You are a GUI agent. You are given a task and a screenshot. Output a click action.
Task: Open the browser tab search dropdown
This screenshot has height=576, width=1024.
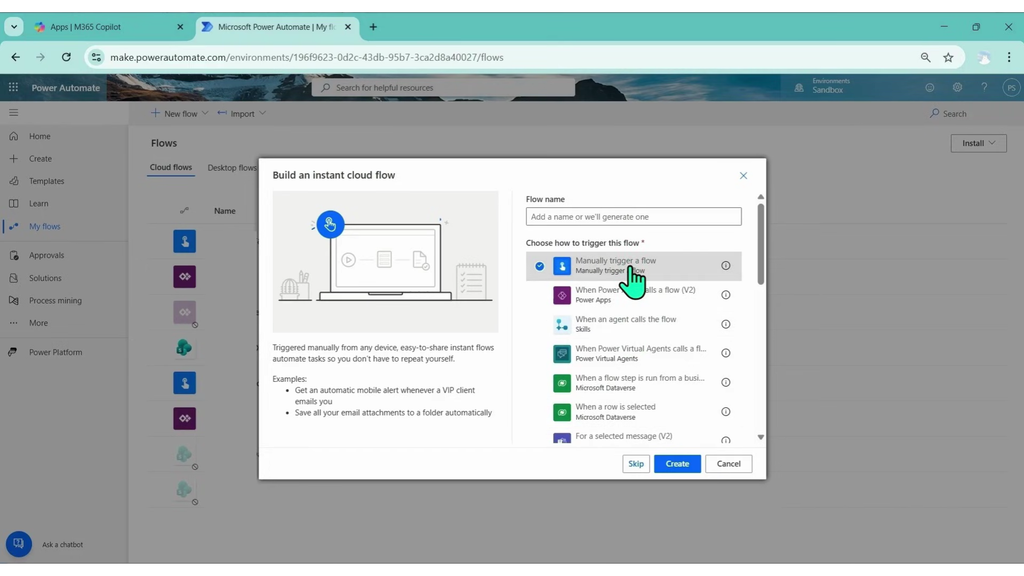click(x=14, y=27)
